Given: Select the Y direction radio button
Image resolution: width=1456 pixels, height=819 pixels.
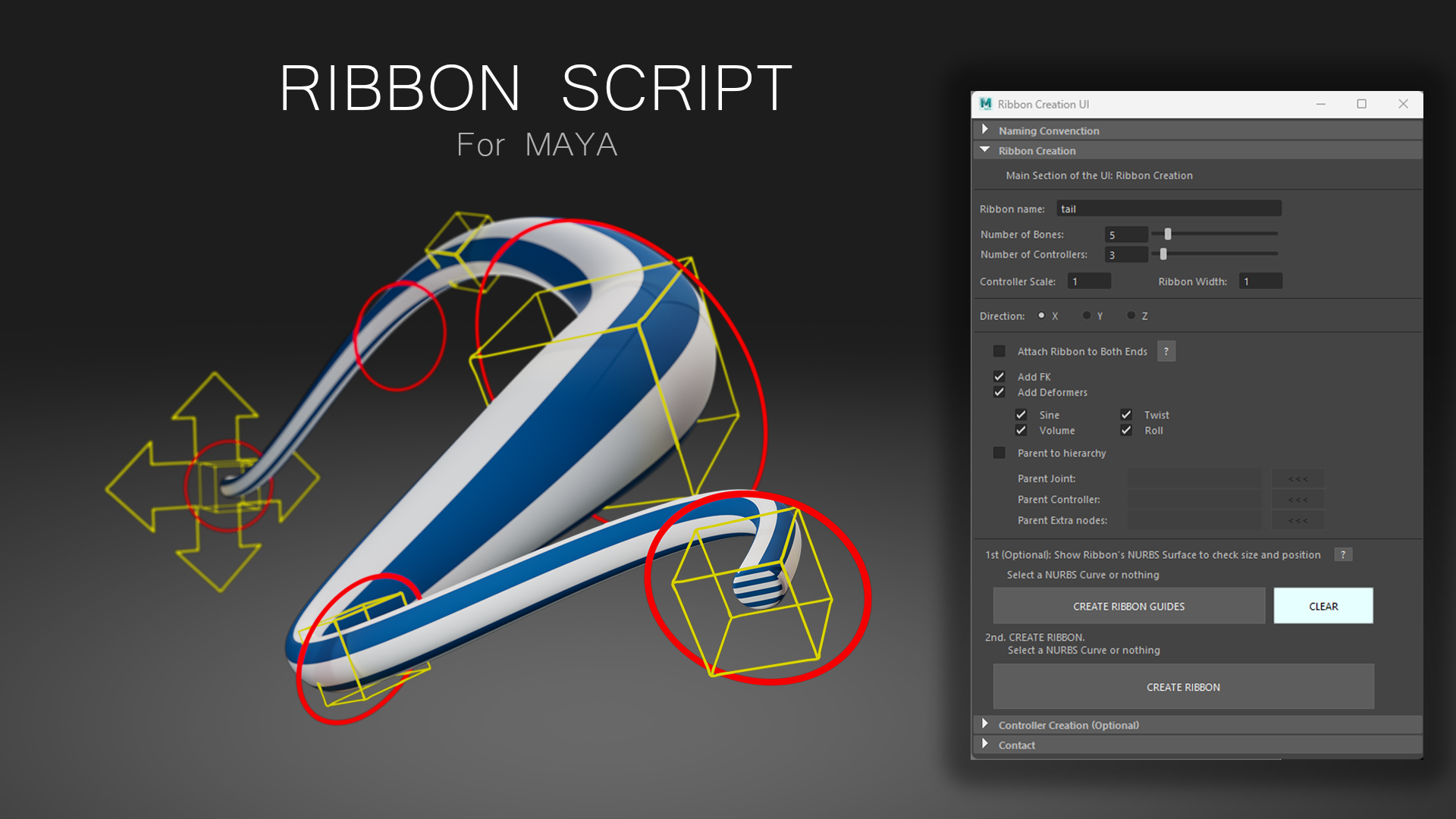Looking at the screenshot, I should click(1087, 315).
